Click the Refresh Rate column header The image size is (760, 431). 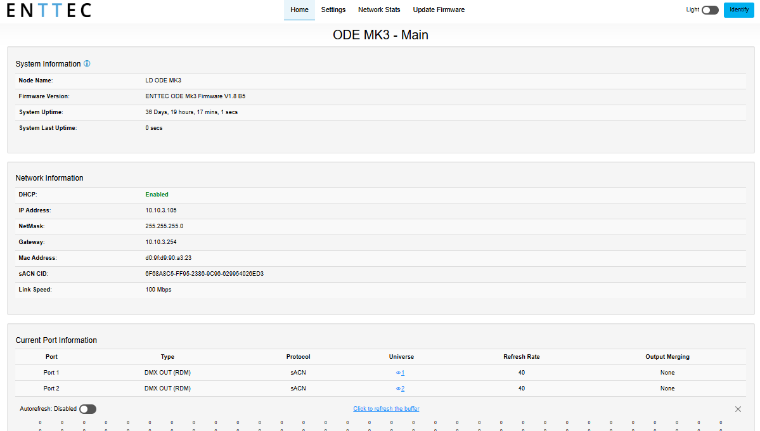pyautogui.click(x=522, y=357)
